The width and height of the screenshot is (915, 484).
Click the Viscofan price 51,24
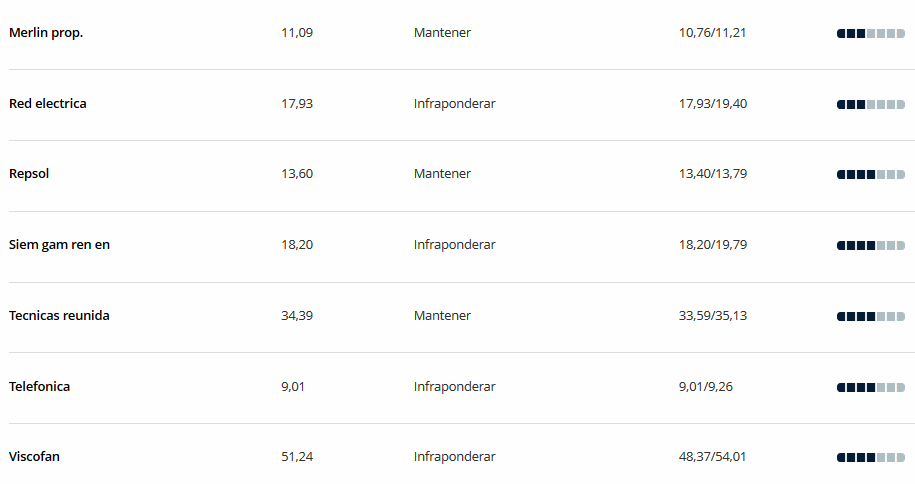tap(297, 457)
